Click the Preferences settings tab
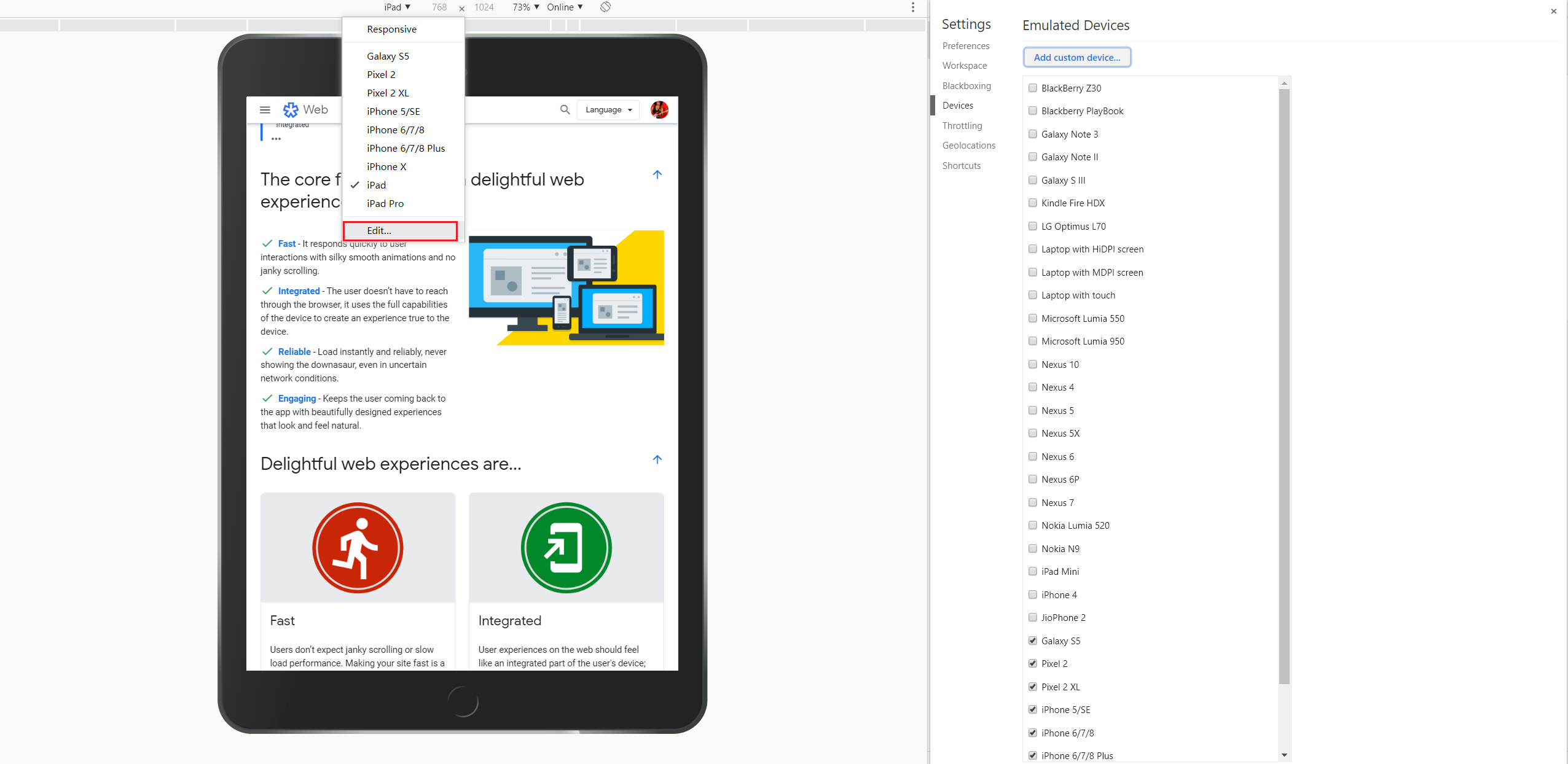Viewport: 1568px width, 764px height. [965, 46]
